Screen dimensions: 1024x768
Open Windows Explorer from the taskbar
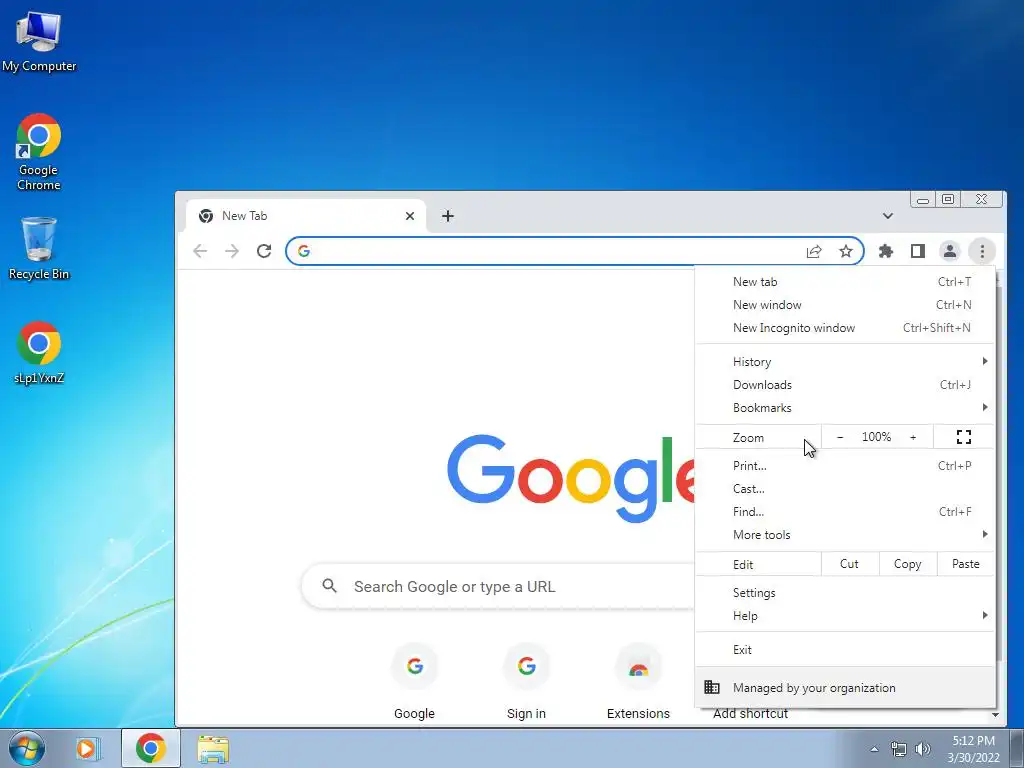[x=213, y=748]
